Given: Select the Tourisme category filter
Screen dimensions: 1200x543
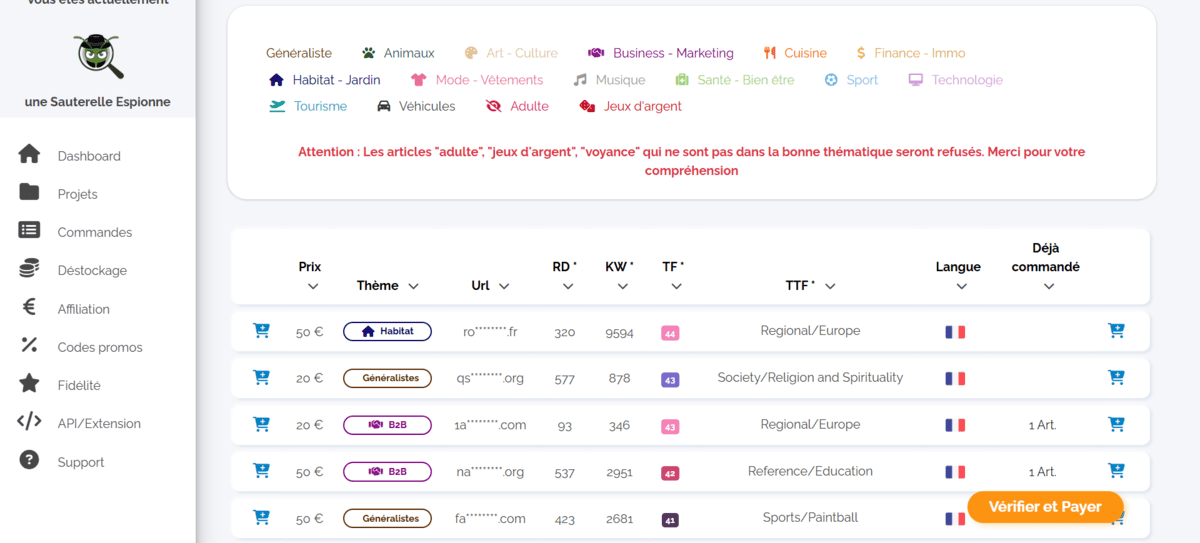Looking at the screenshot, I should [309, 106].
